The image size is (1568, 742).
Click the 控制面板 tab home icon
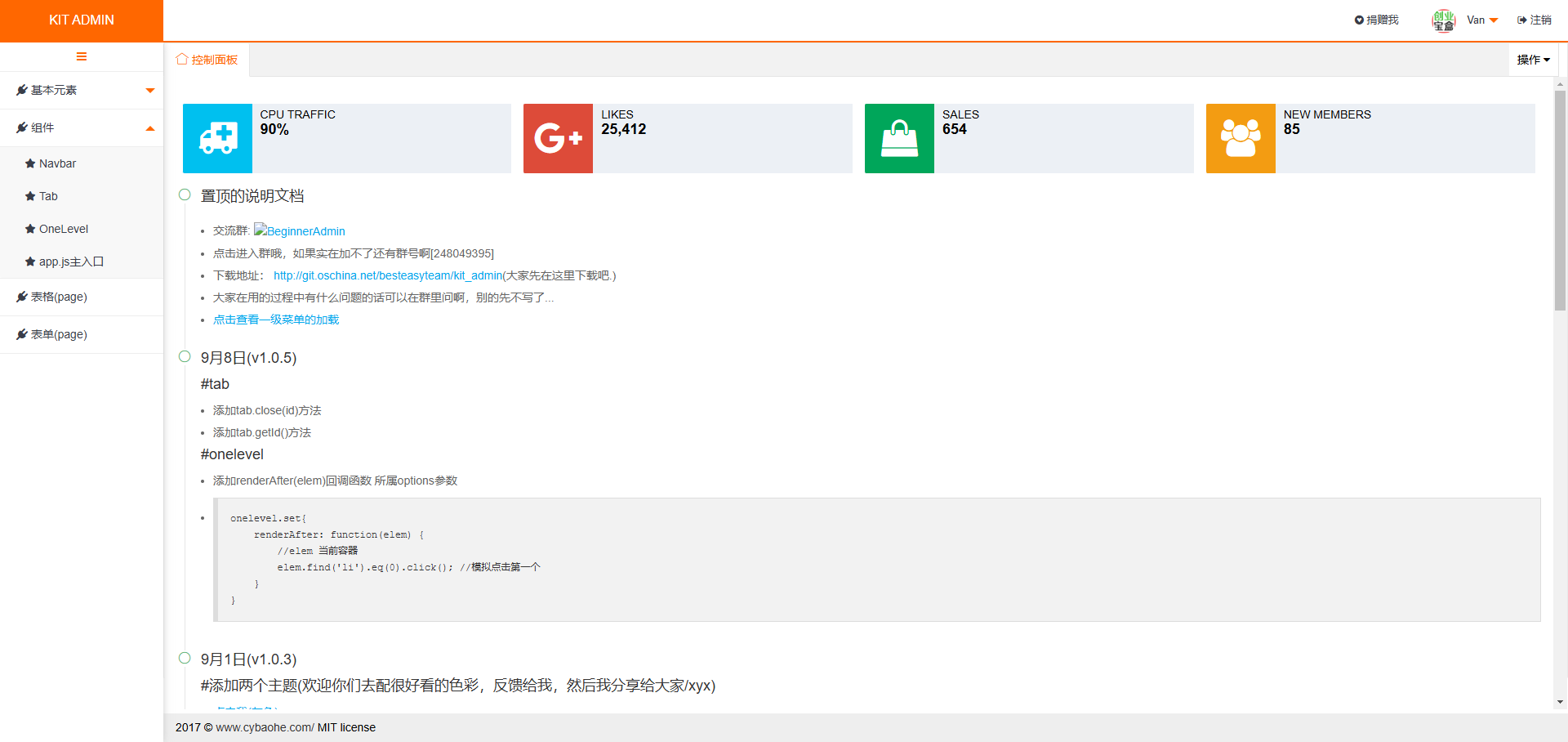click(182, 59)
